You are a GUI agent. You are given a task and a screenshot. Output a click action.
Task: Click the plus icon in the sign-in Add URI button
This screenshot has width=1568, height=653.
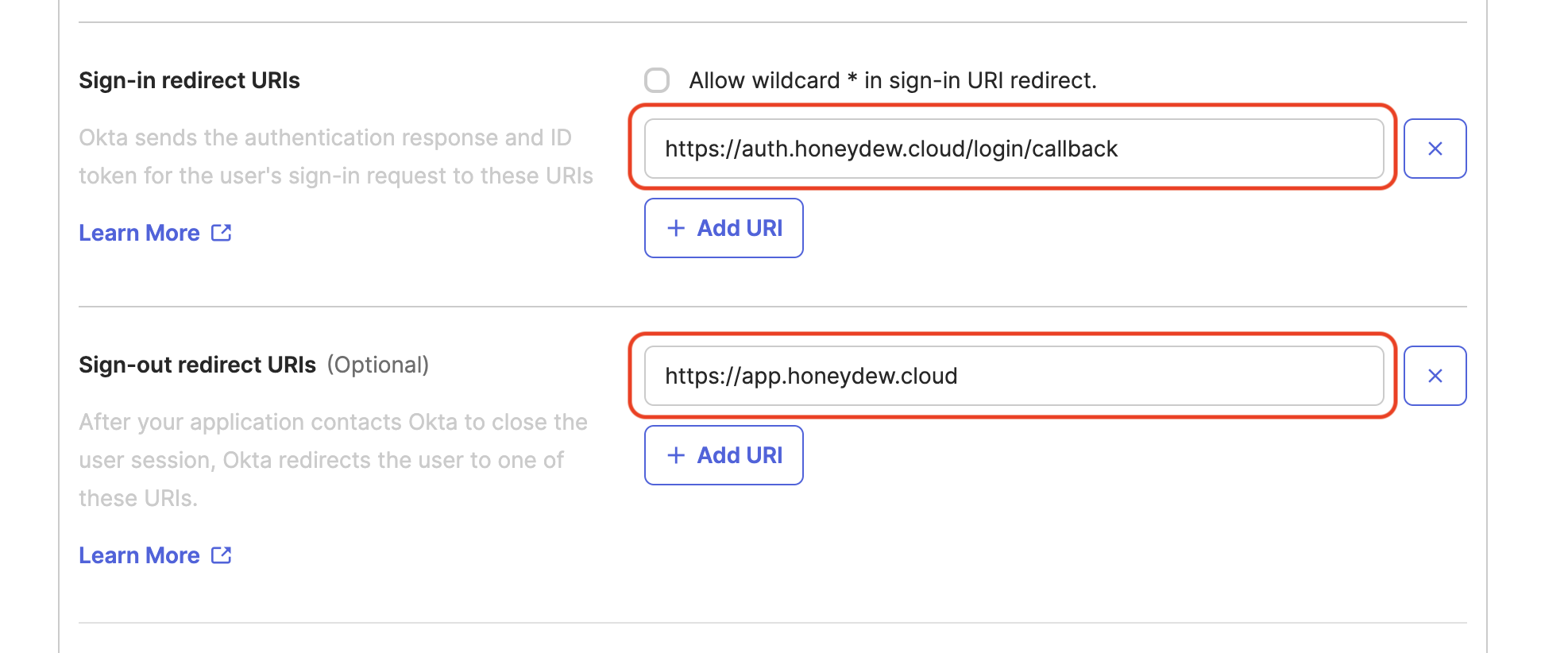click(676, 228)
